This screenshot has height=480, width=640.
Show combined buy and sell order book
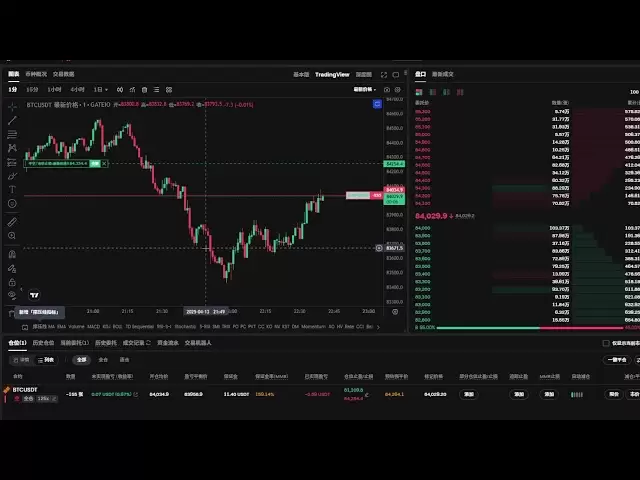pos(419,92)
